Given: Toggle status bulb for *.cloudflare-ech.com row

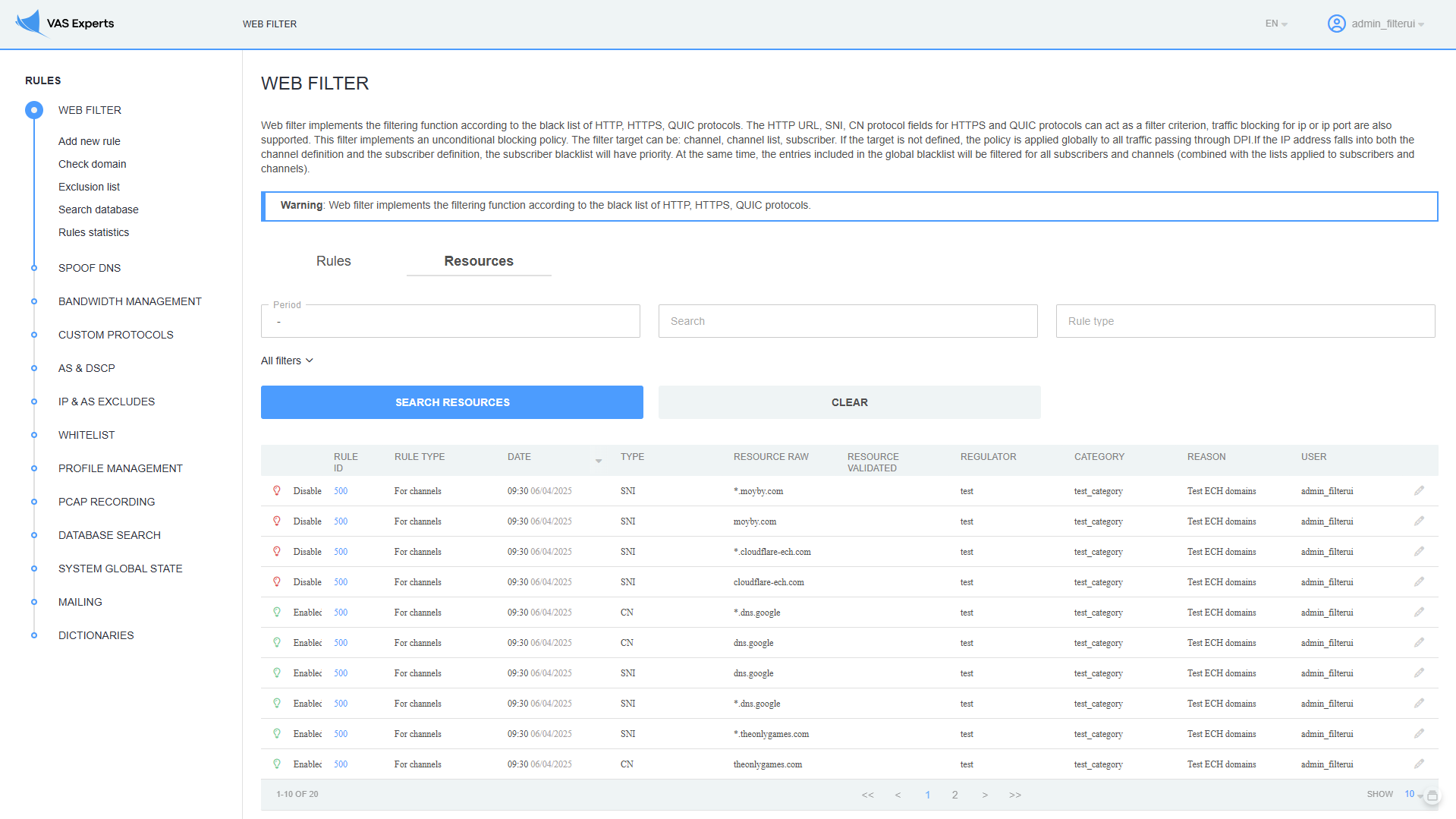Looking at the screenshot, I should [277, 552].
